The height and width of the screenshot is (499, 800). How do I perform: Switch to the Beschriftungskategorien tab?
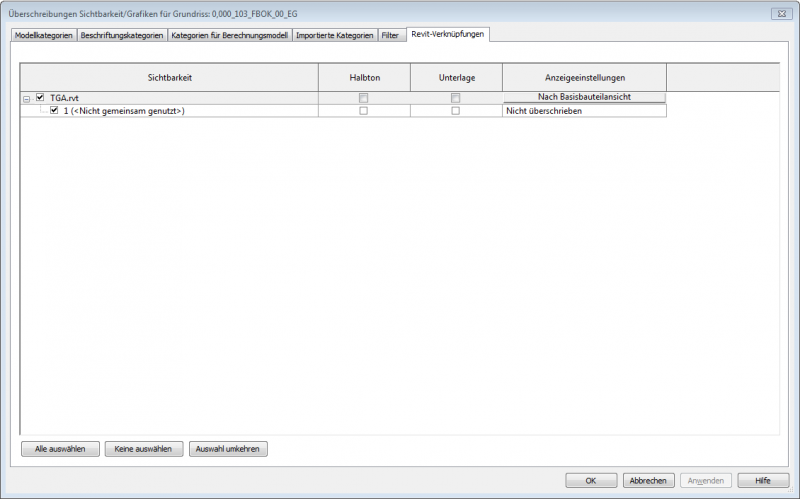(x=122, y=36)
